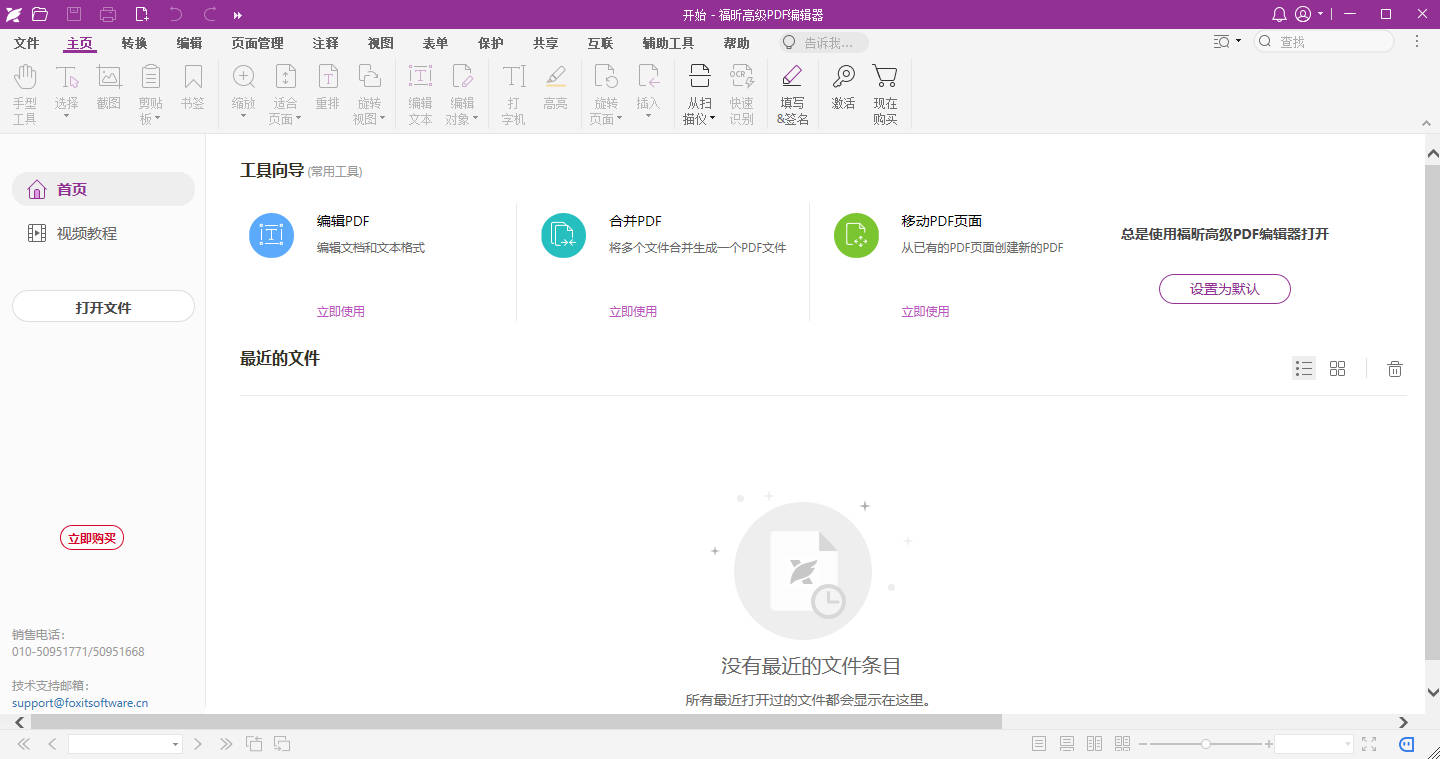Enable single page view in status bar
Screen dimensions: 1440x759
(1039, 744)
